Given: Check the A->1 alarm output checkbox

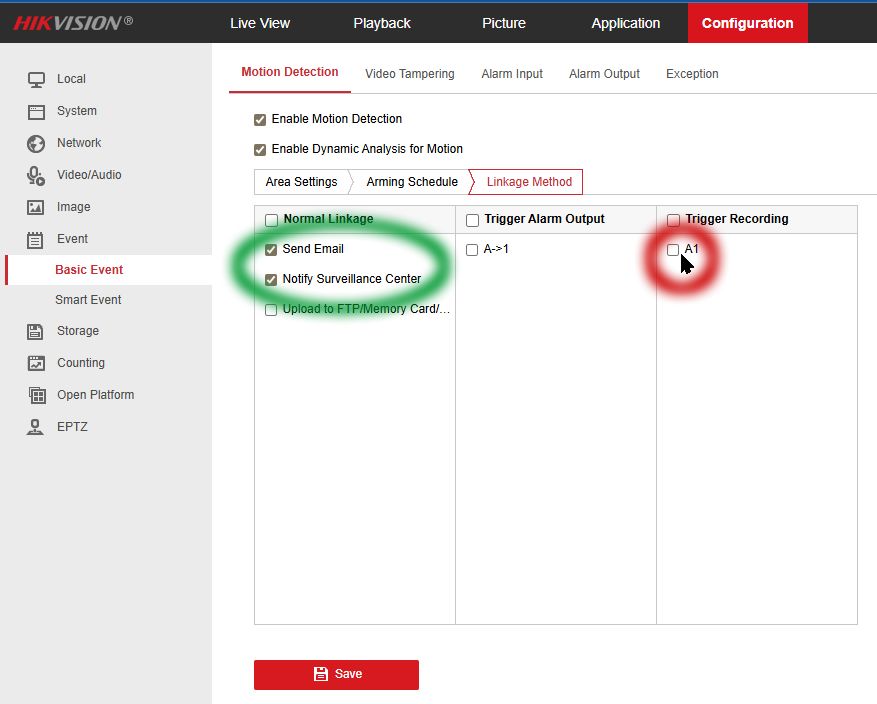Looking at the screenshot, I should pos(472,250).
